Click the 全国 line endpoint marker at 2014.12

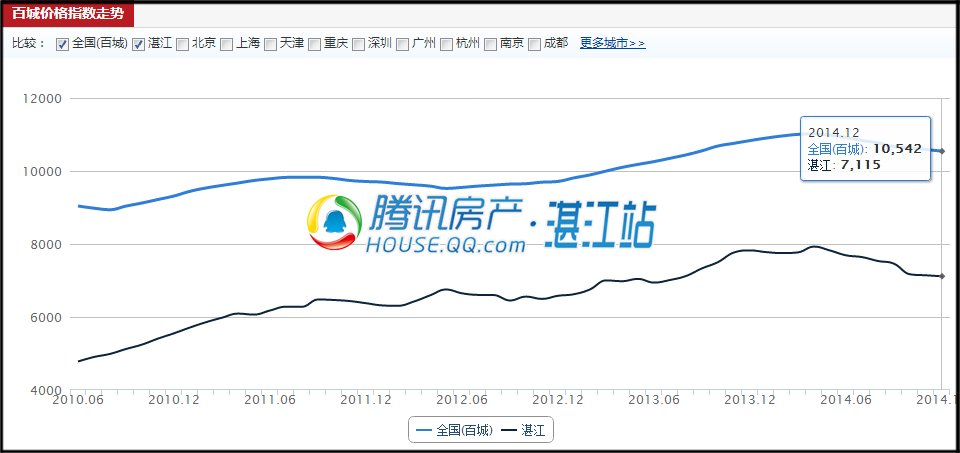(942, 151)
